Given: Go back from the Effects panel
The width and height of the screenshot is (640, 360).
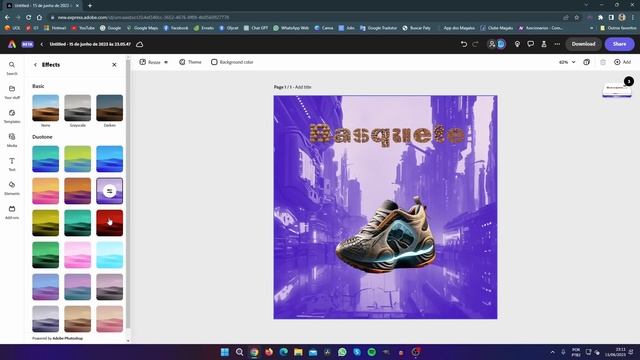Looking at the screenshot, I should pyautogui.click(x=35, y=65).
